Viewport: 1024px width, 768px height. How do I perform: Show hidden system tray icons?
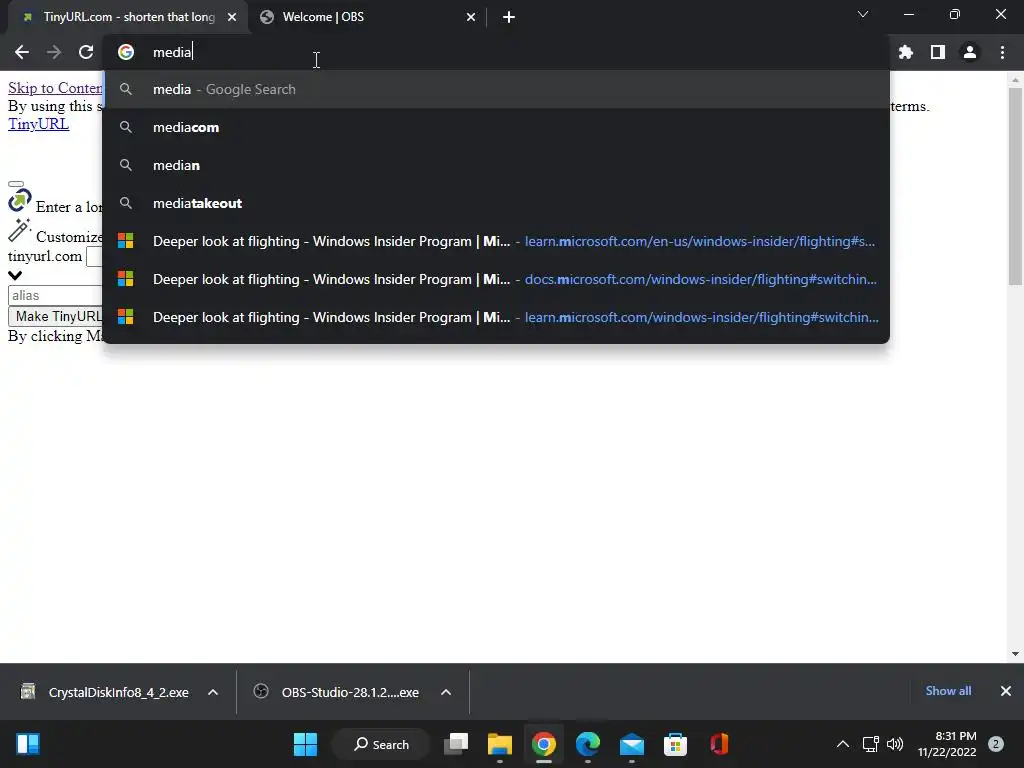click(x=843, y=744)
